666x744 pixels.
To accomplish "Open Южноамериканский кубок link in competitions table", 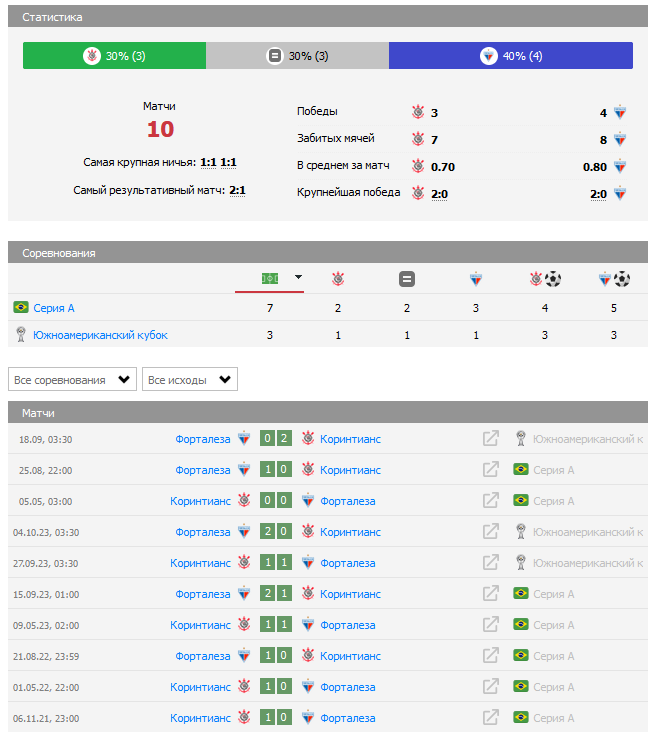I will pos(100,336).
